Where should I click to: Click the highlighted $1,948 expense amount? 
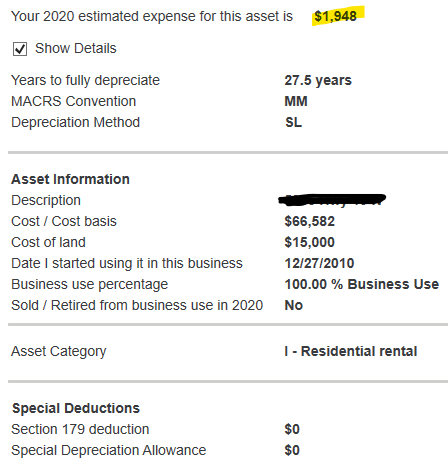pos(335,16)
